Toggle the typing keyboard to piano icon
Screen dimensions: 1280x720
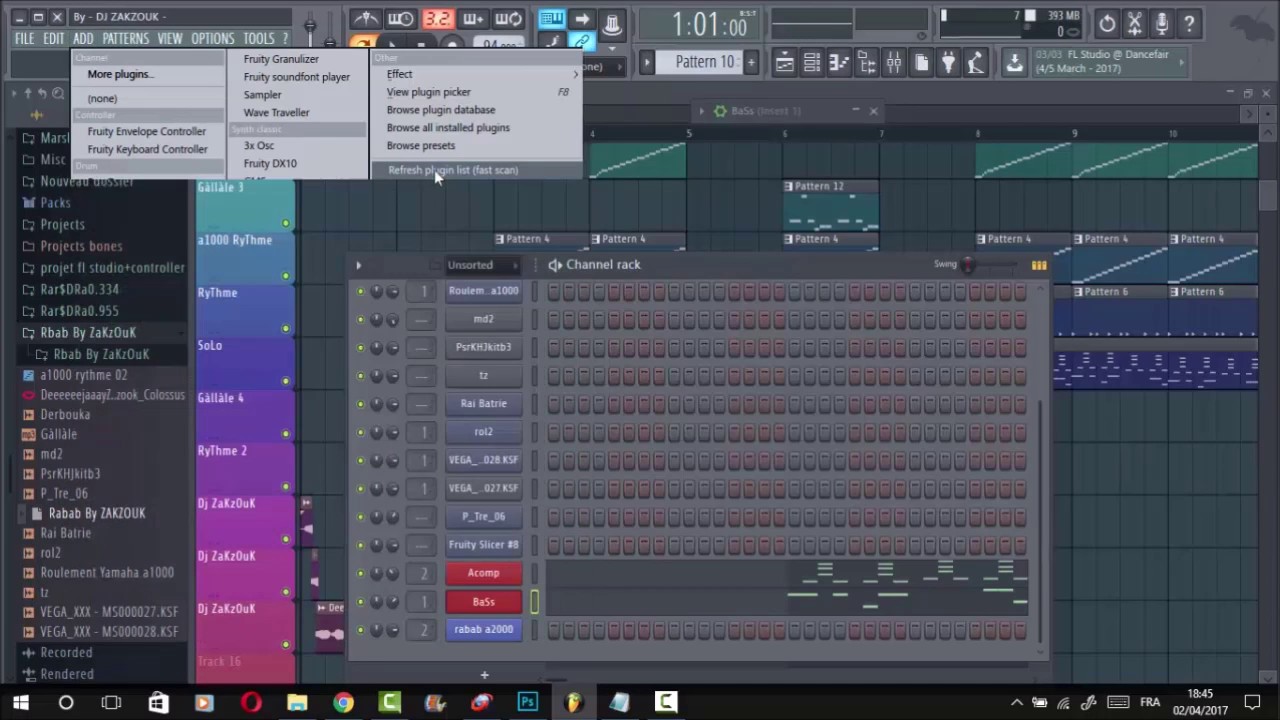click(551, 19)
